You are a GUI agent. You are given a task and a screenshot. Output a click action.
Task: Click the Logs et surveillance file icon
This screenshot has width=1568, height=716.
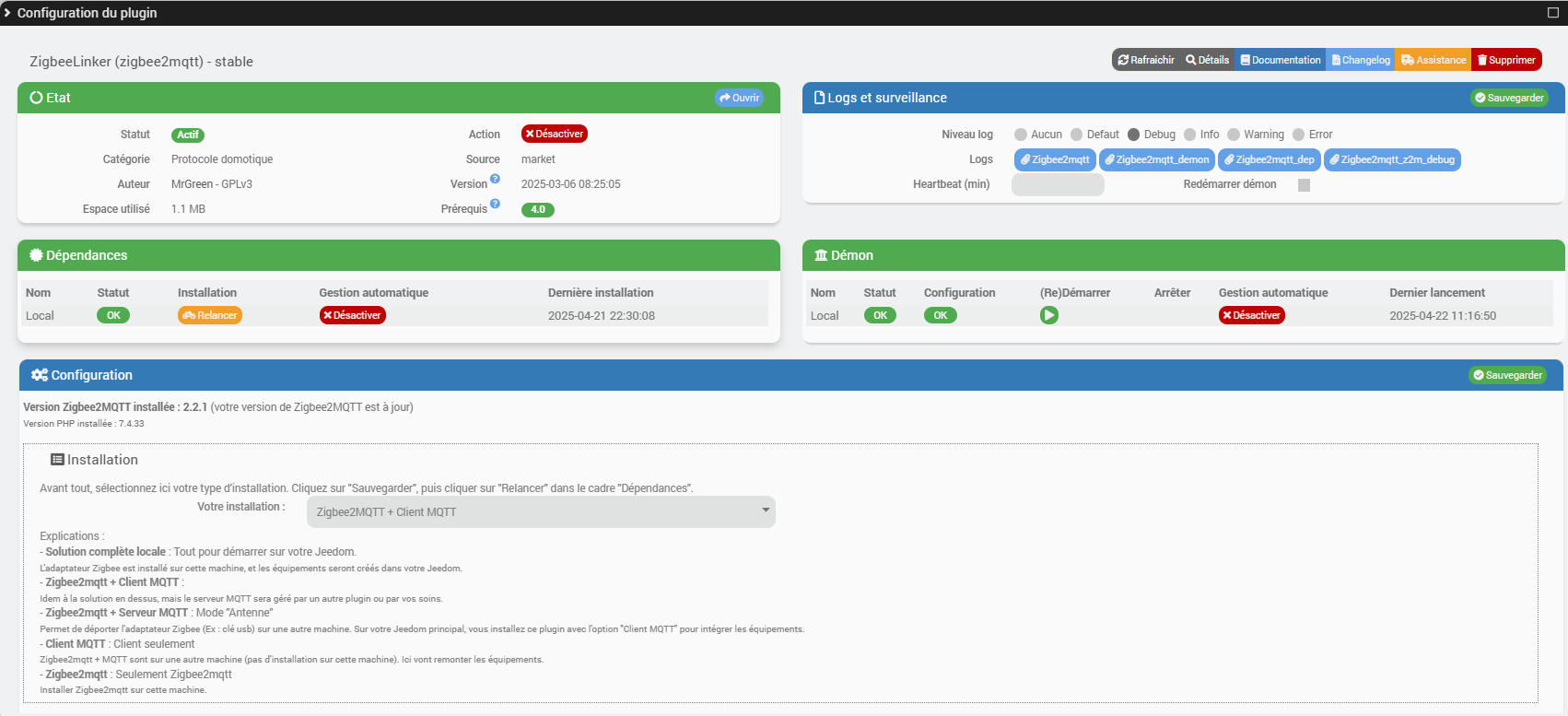pyautogui.click(x=820, y=98)
